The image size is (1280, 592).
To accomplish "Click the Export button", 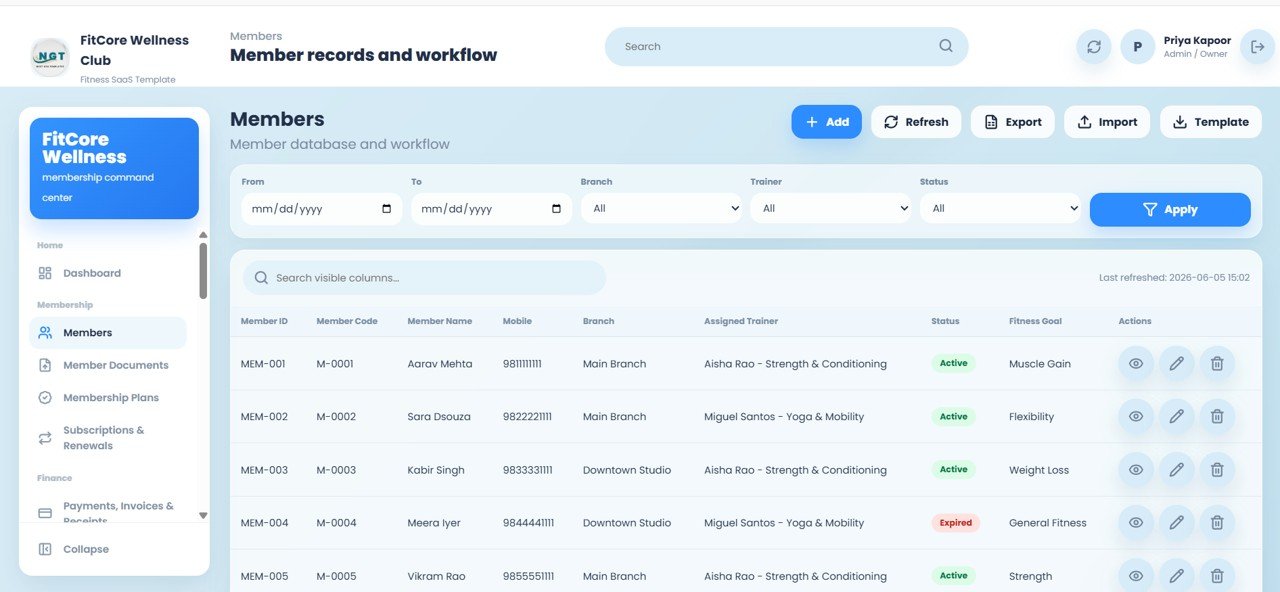I will click(x=1012, y=122).
